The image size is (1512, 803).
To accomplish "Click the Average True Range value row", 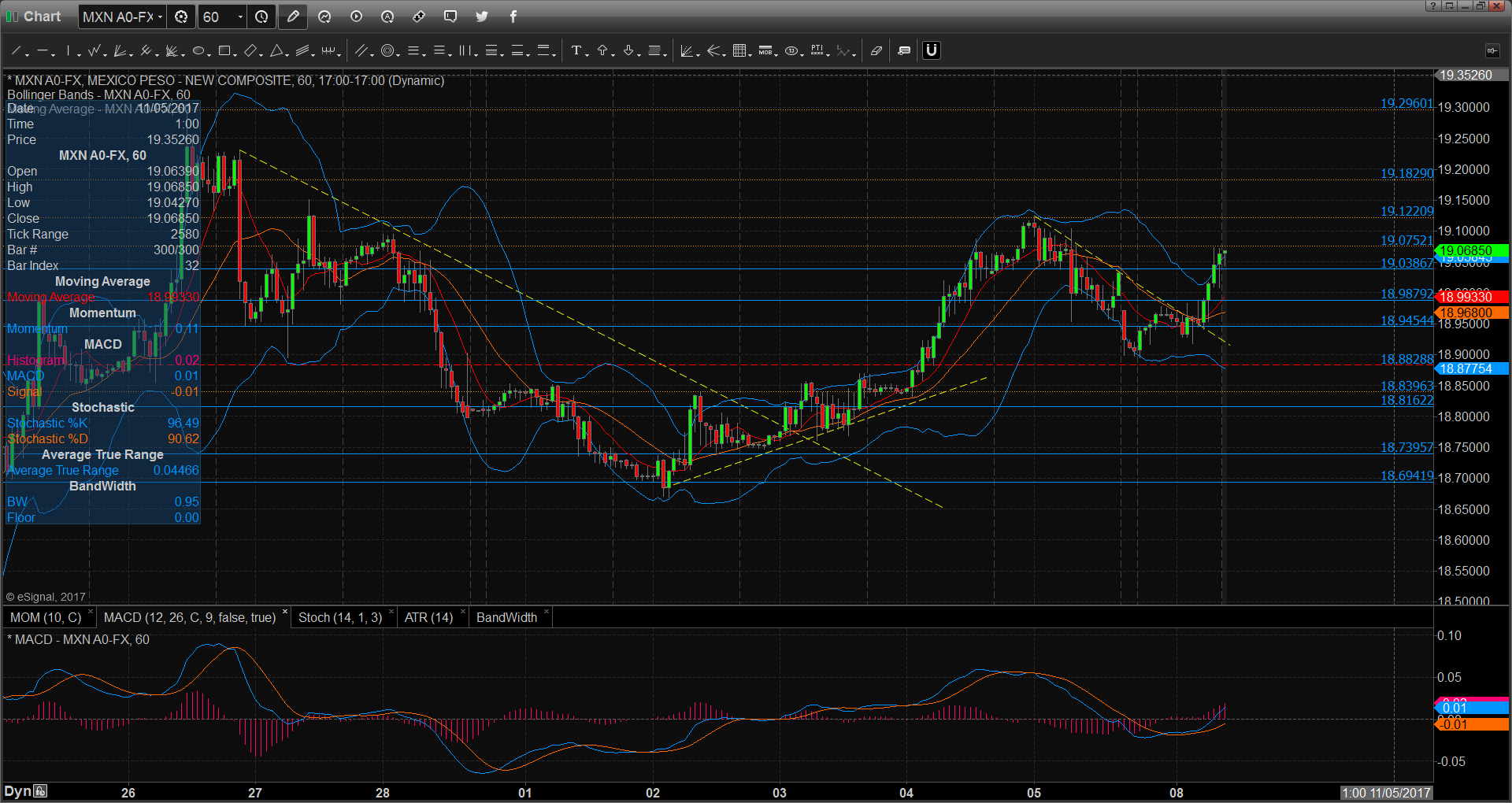I will click(x=103, y=470).
